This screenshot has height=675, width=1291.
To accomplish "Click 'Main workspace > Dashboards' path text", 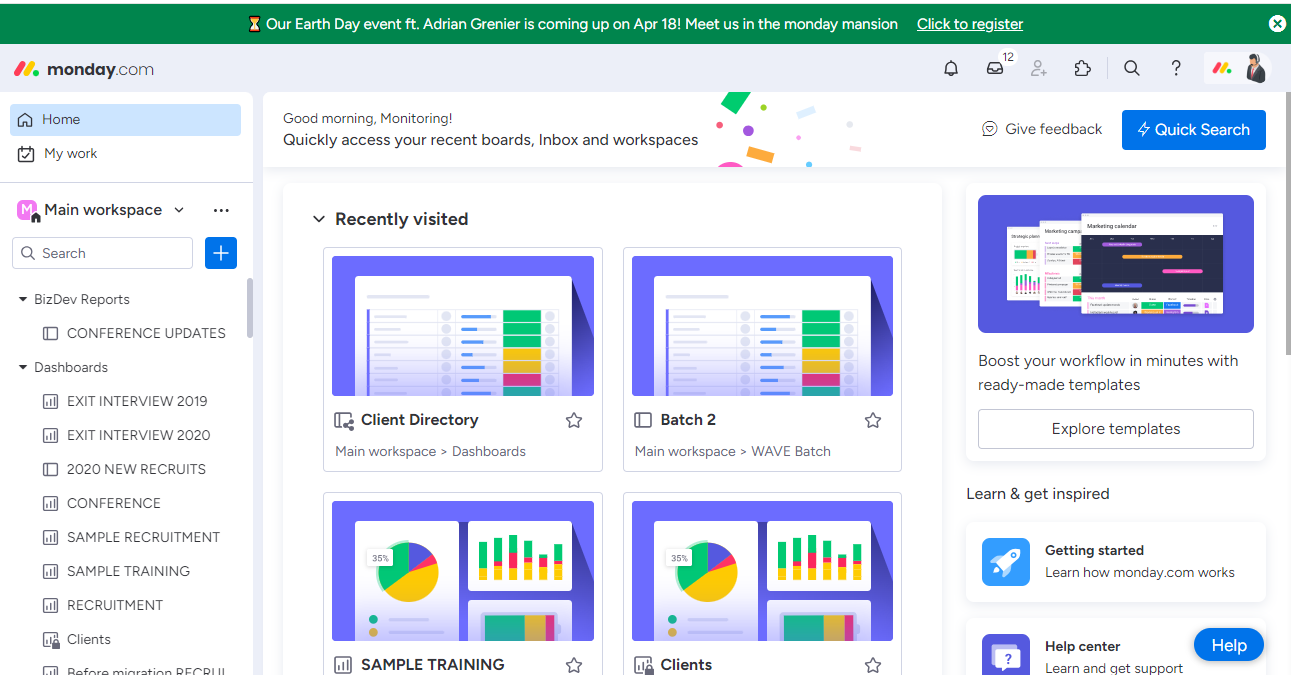I will point(430,451).
